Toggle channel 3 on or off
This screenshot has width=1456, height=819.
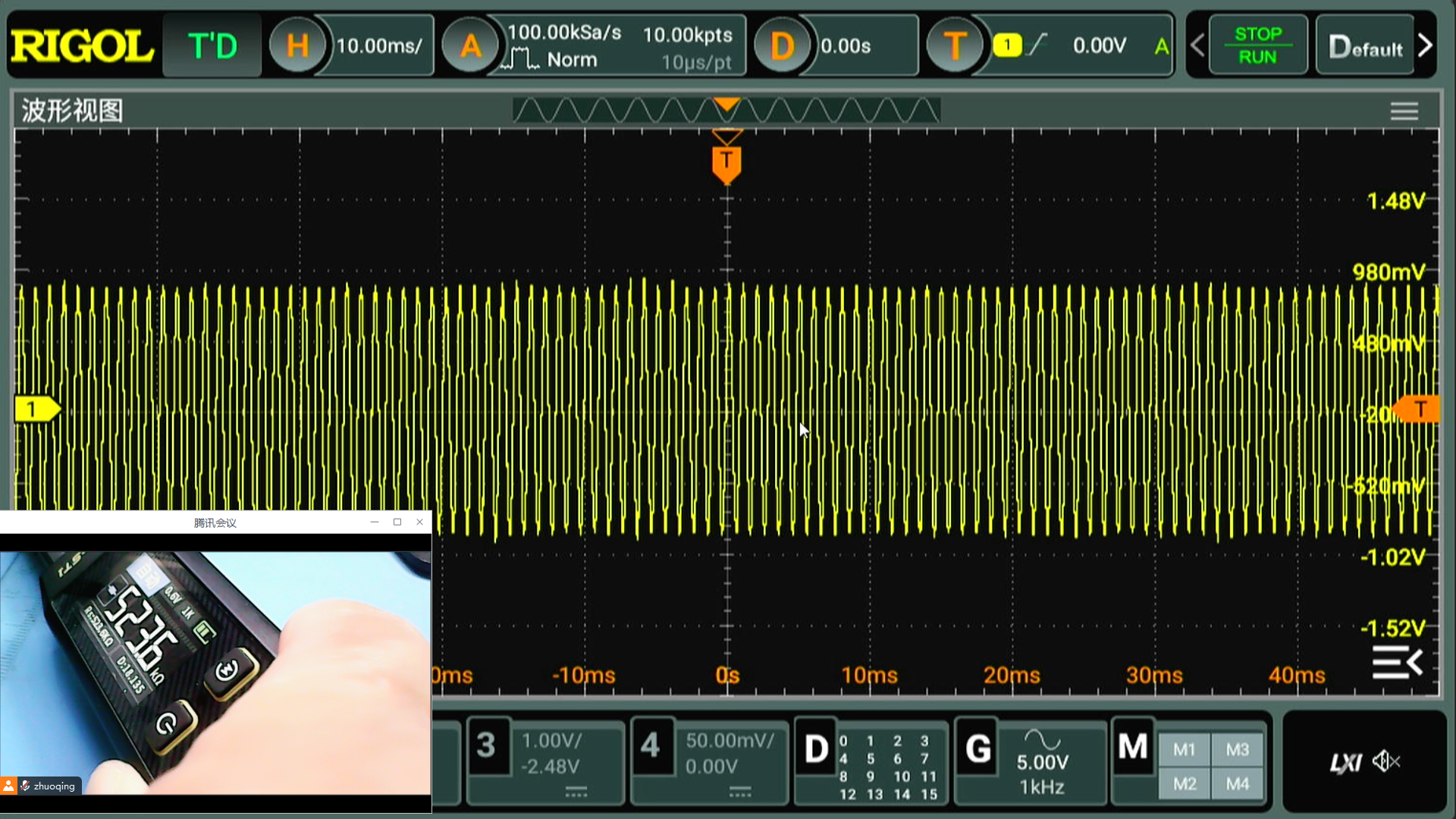pos(486,745)
